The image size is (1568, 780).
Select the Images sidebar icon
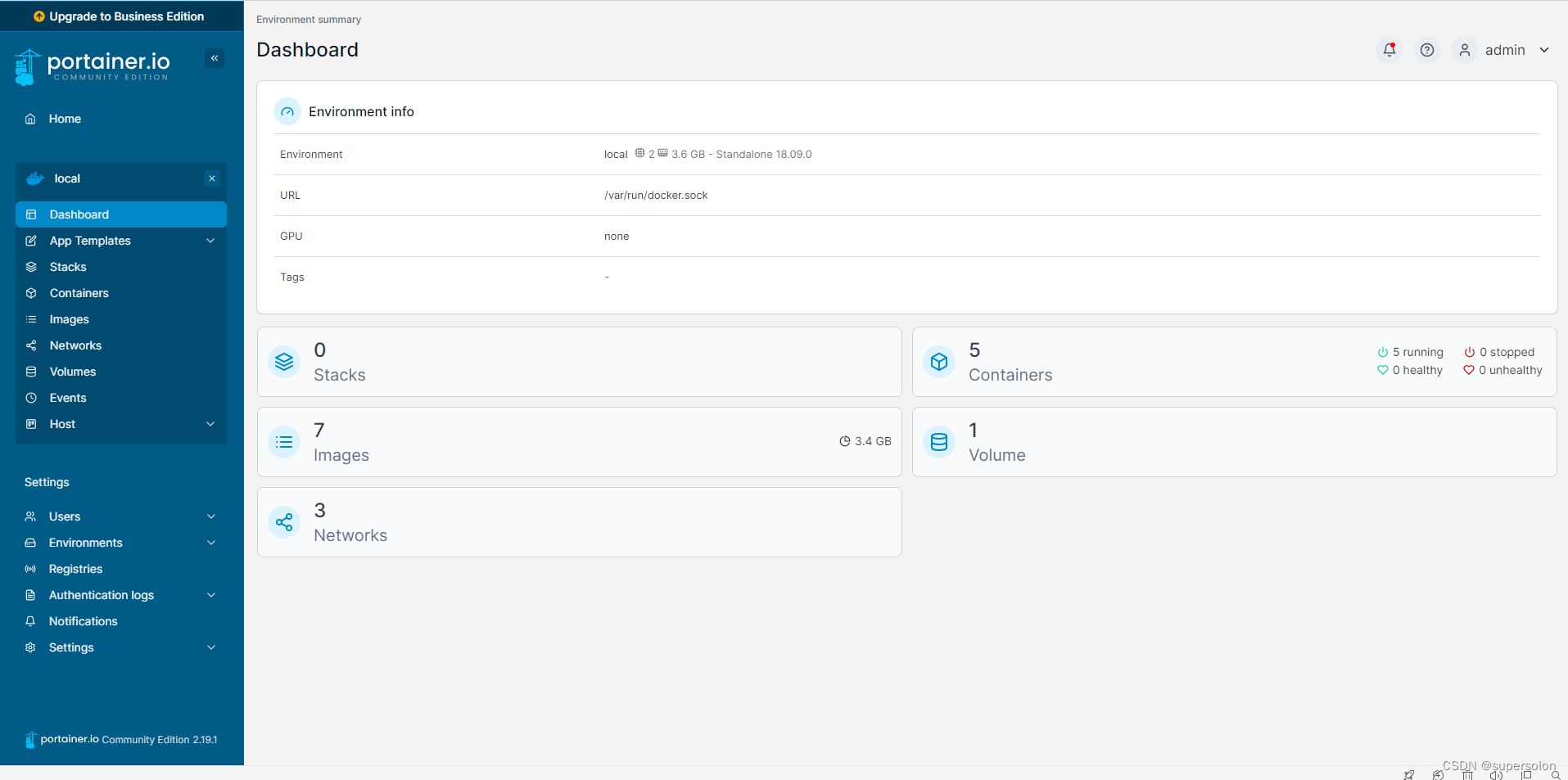pos(30,318)
